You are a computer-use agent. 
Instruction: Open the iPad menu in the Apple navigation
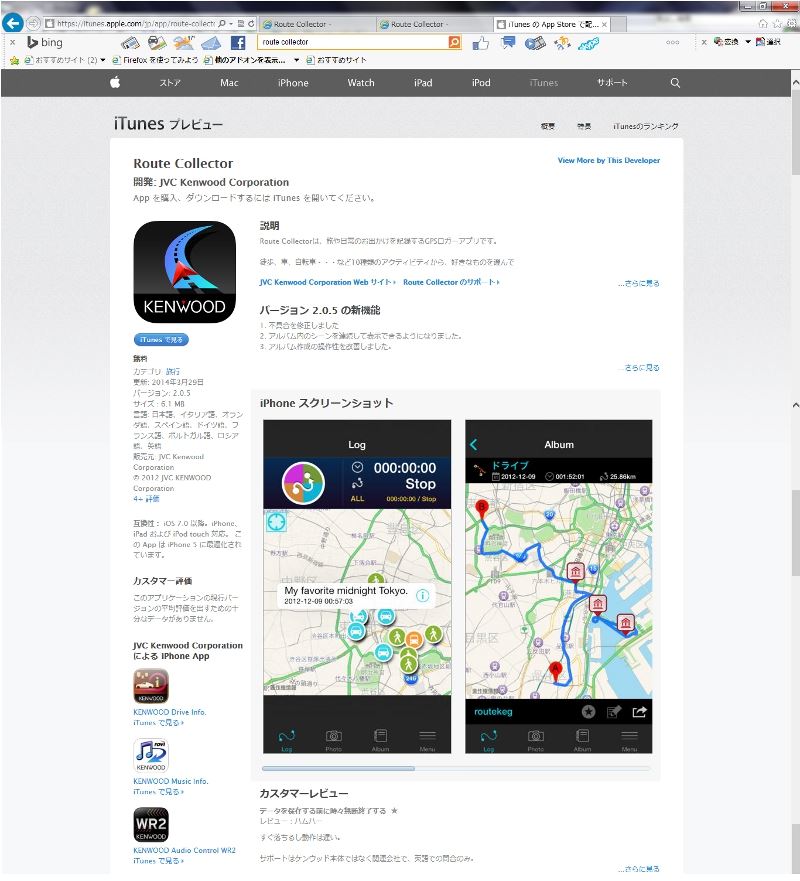click(x=423, y=83)
